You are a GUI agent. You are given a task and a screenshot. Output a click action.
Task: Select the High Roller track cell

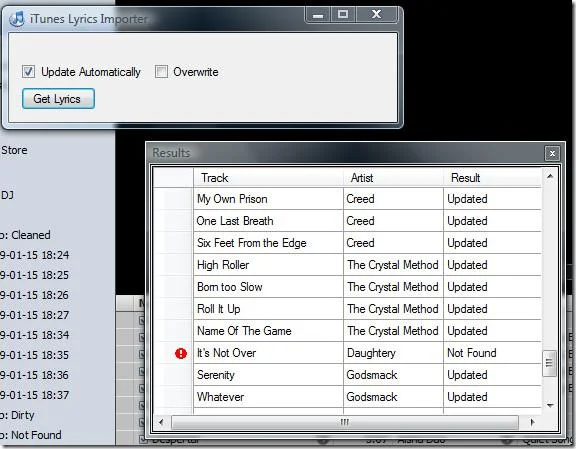(x=268, y=265)
